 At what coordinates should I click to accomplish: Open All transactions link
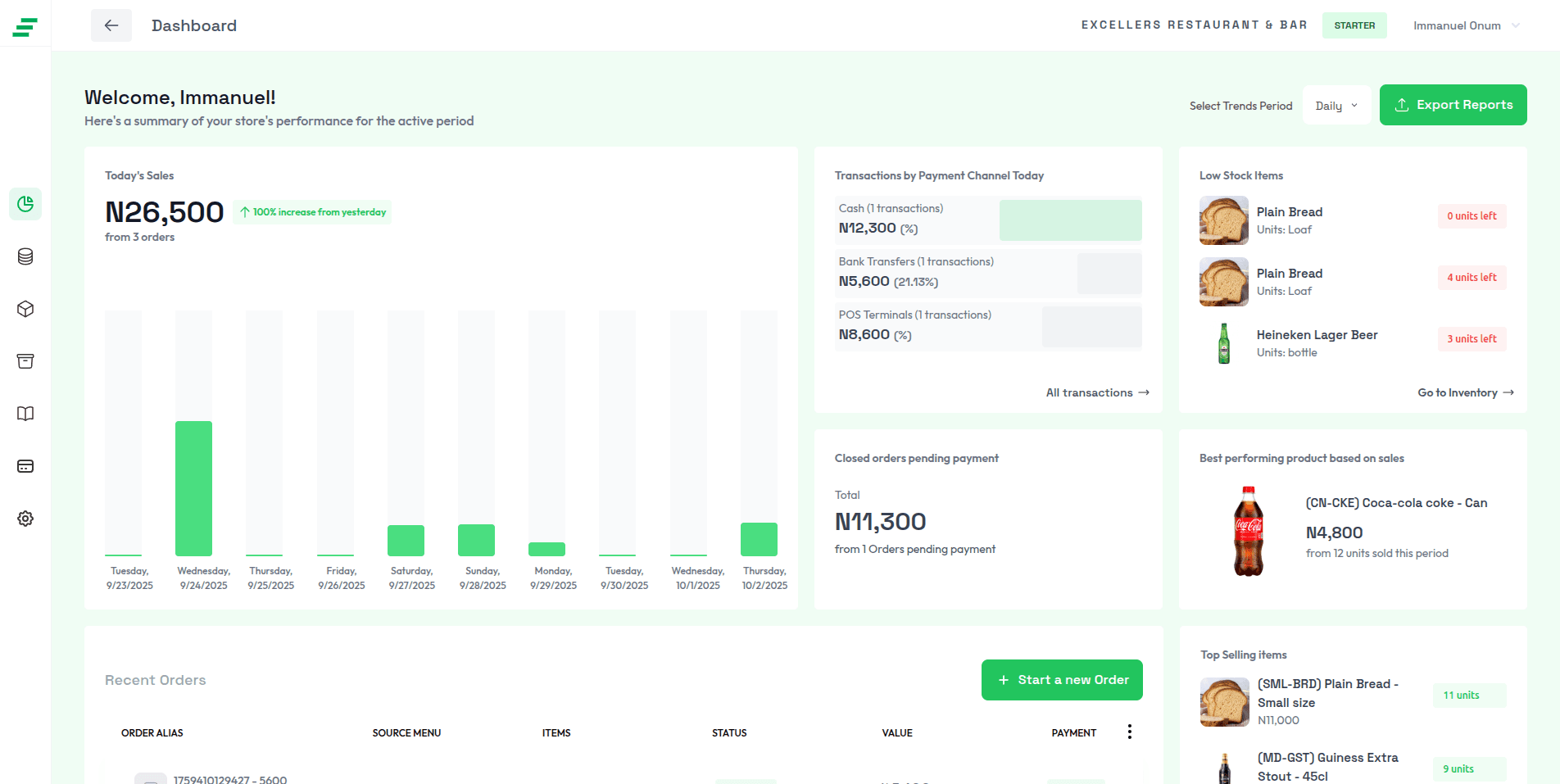1098,392
